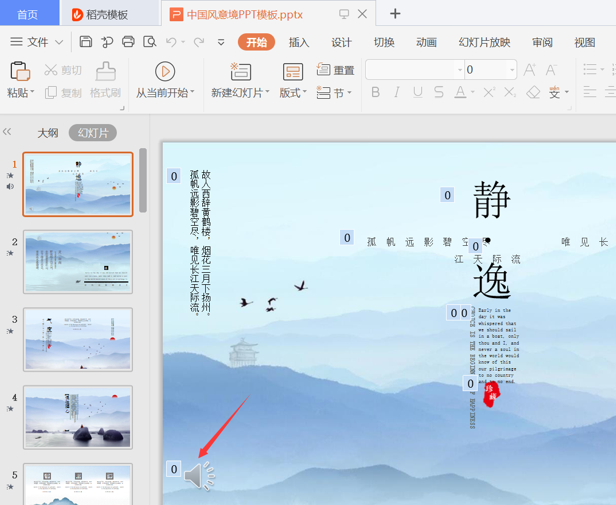This screenshot has width=616, height=505.
Task: Select slide 3 thumbnail
Action: click(x=78, y=340)
